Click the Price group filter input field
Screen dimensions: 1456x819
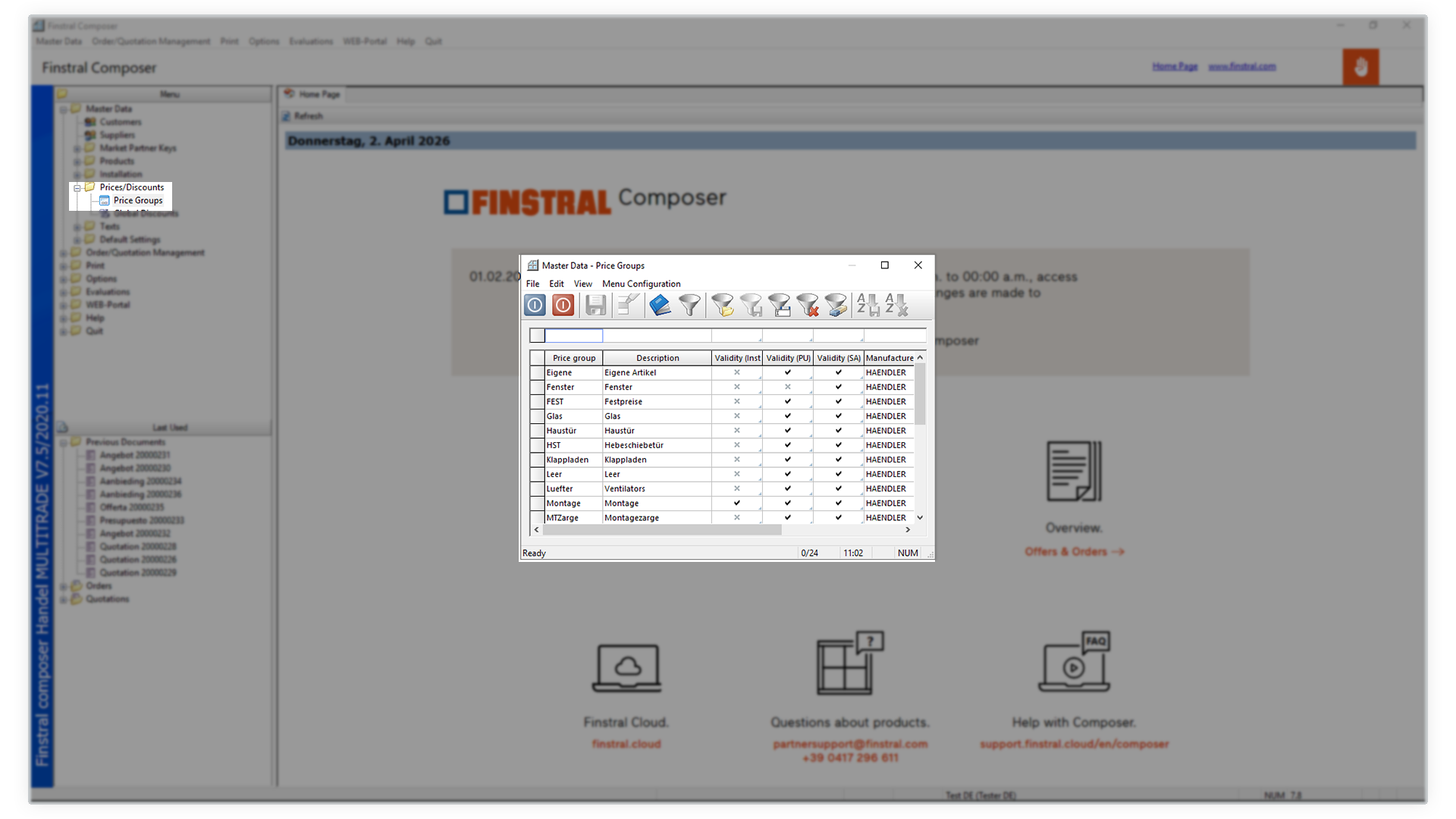(573, 335)
